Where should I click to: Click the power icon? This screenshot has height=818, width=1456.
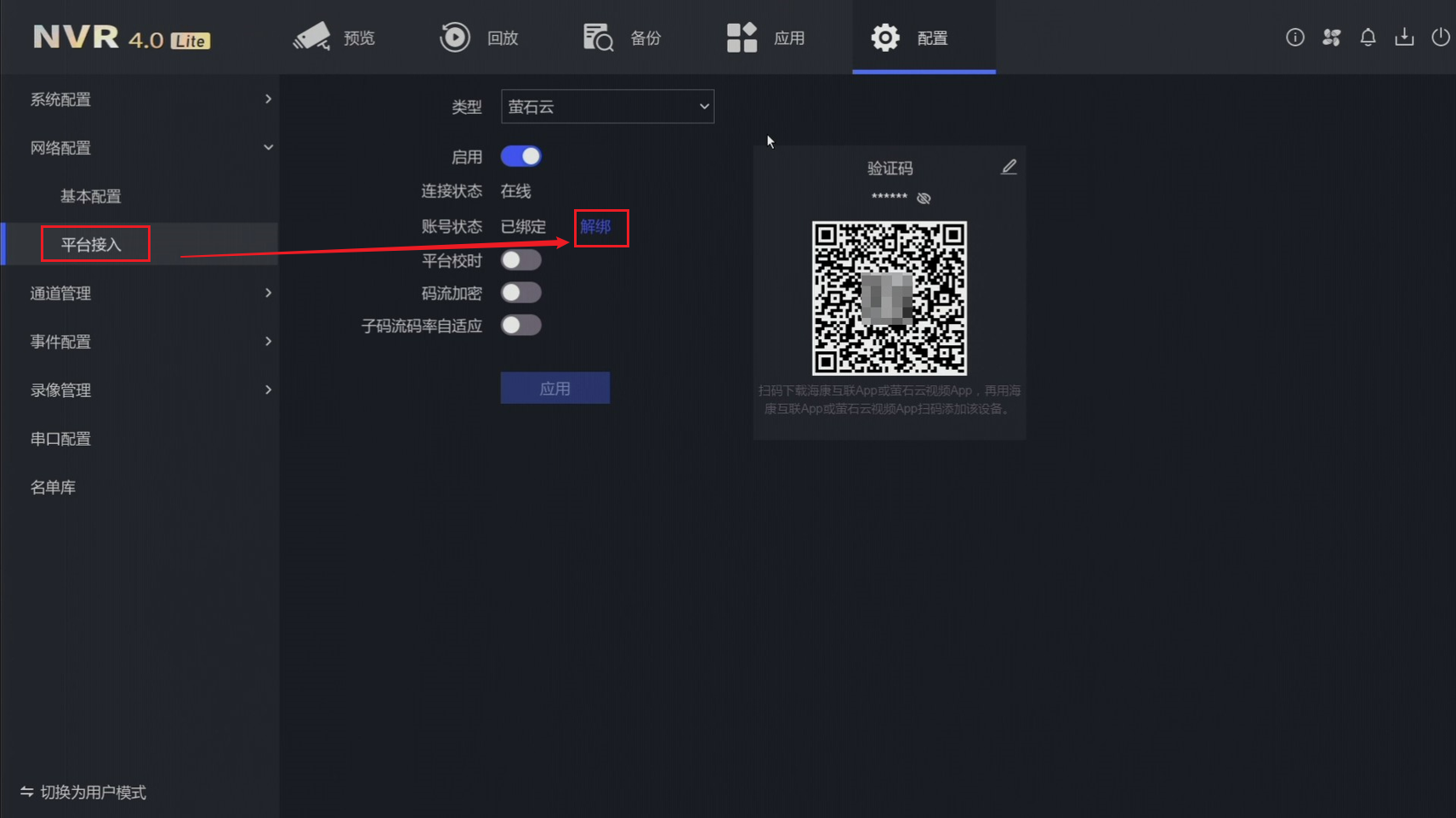[1440, 37]
